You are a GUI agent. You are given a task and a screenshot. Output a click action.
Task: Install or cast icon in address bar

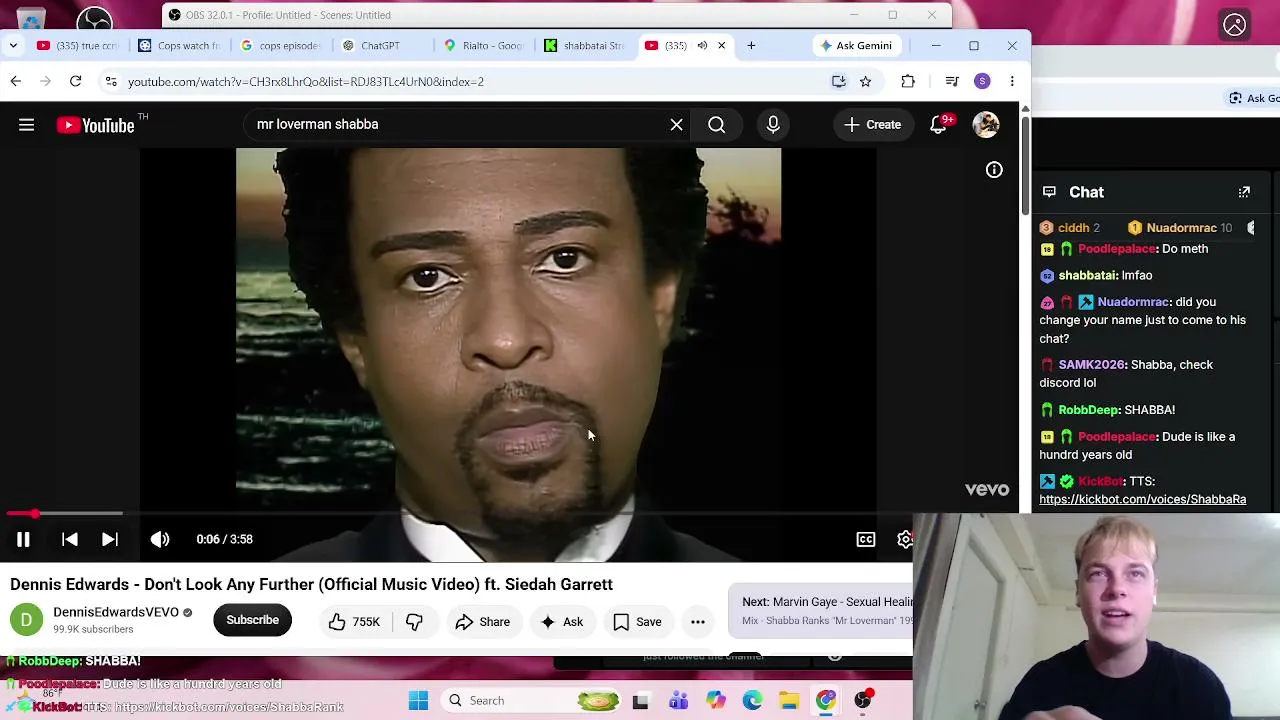tap(839, 82)
